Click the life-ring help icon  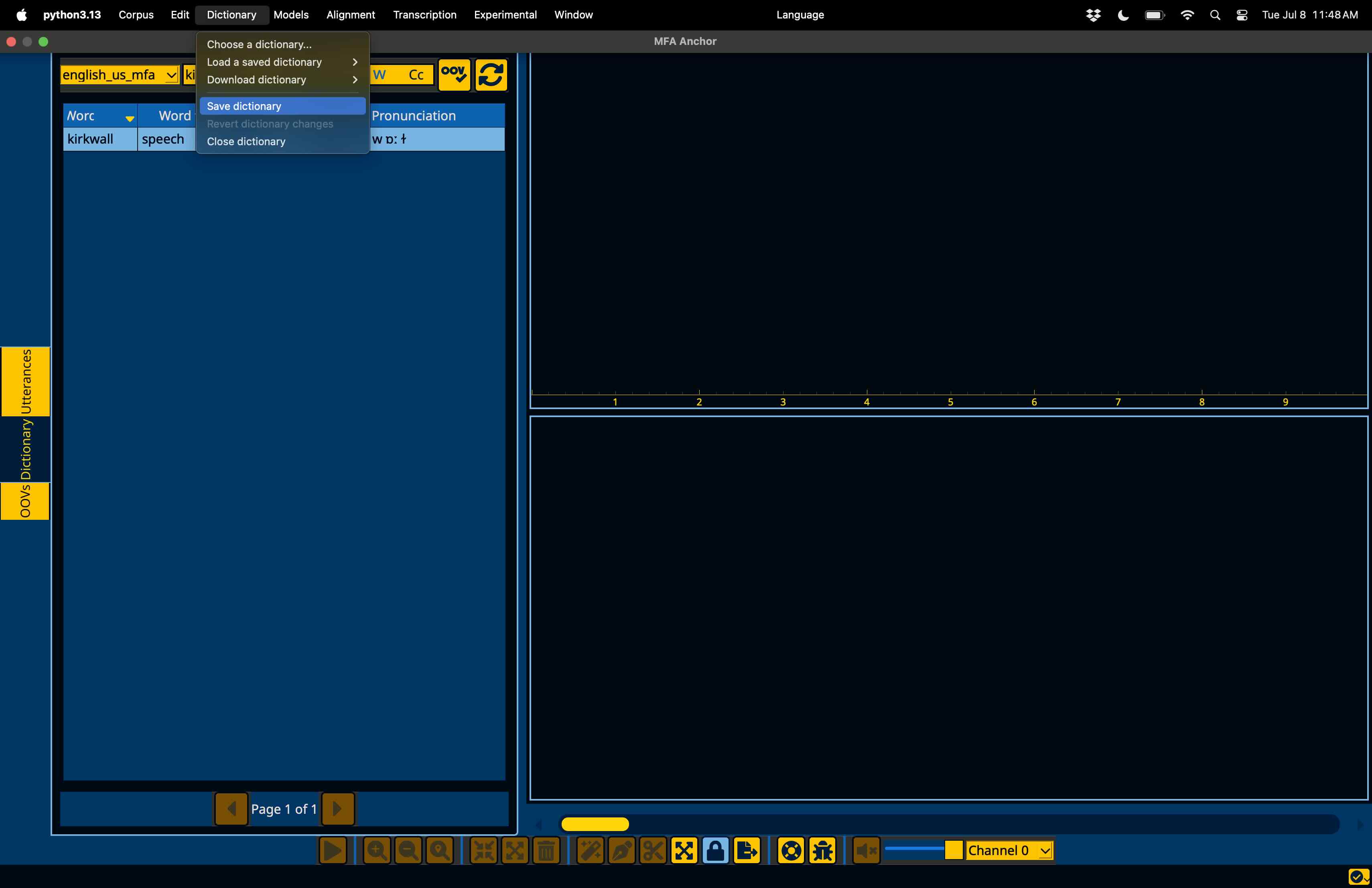[791, 851]
